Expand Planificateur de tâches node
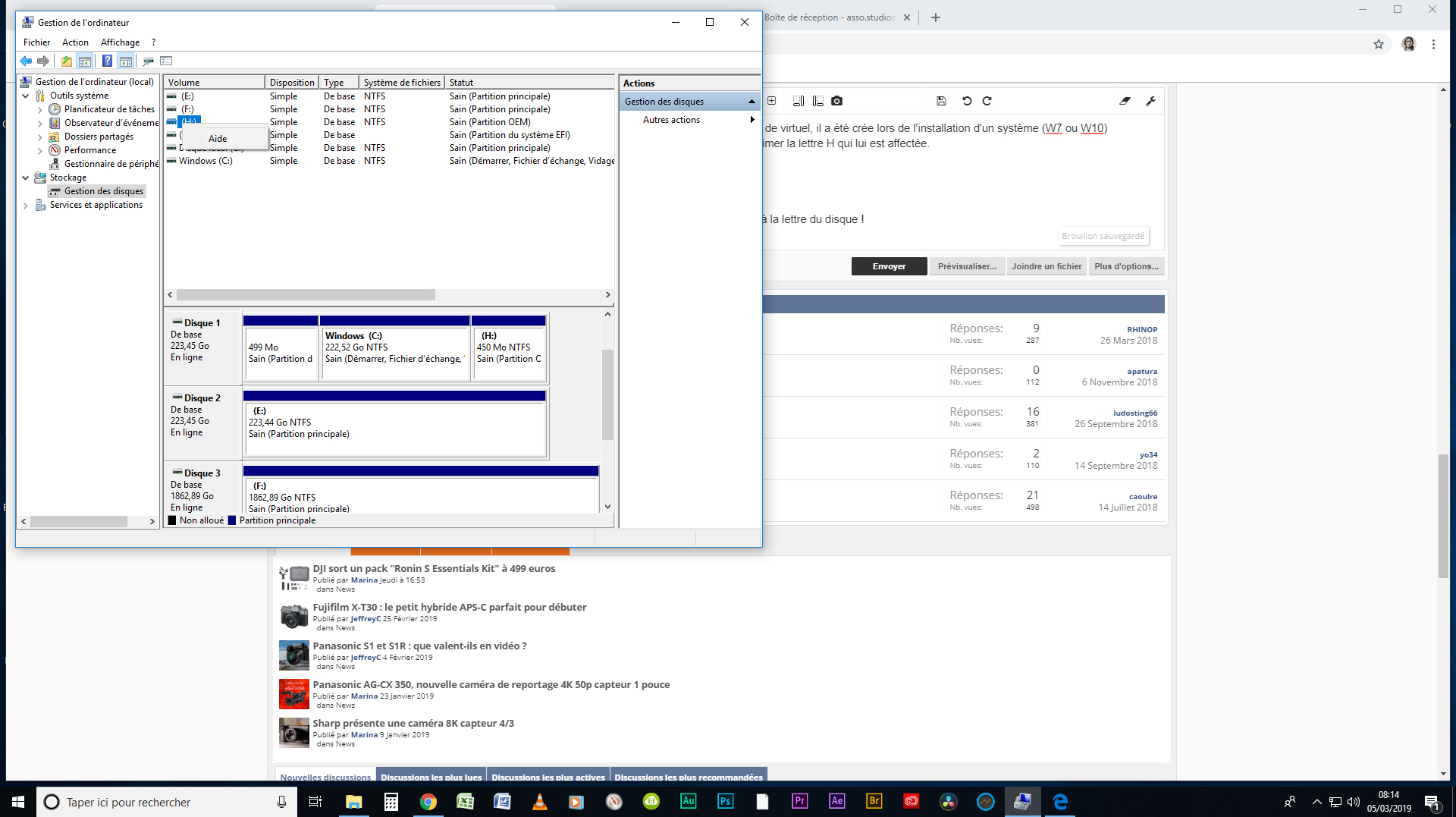The height and width of the screenshot is (817, 1456). click(x=40, y=109)
